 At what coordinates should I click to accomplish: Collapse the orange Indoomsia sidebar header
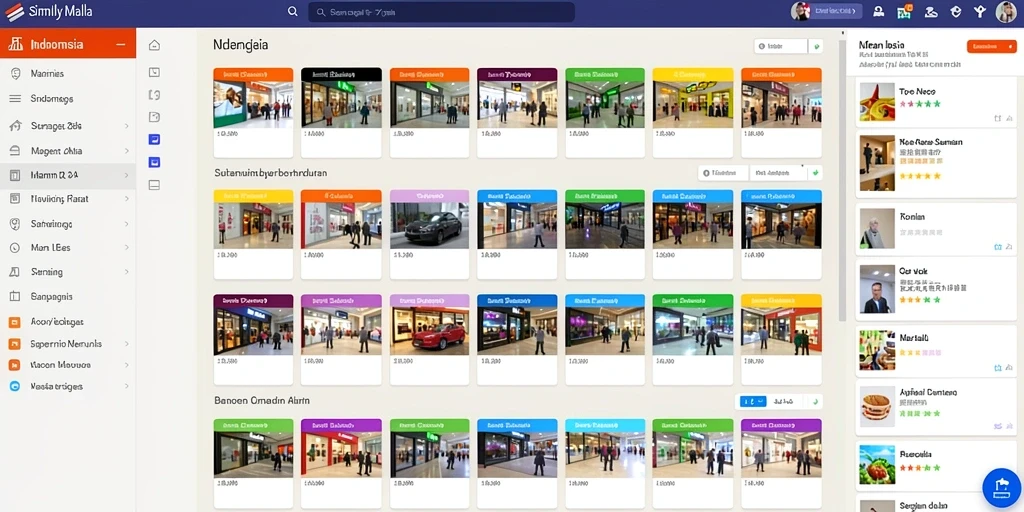click(x=120, y=44)
